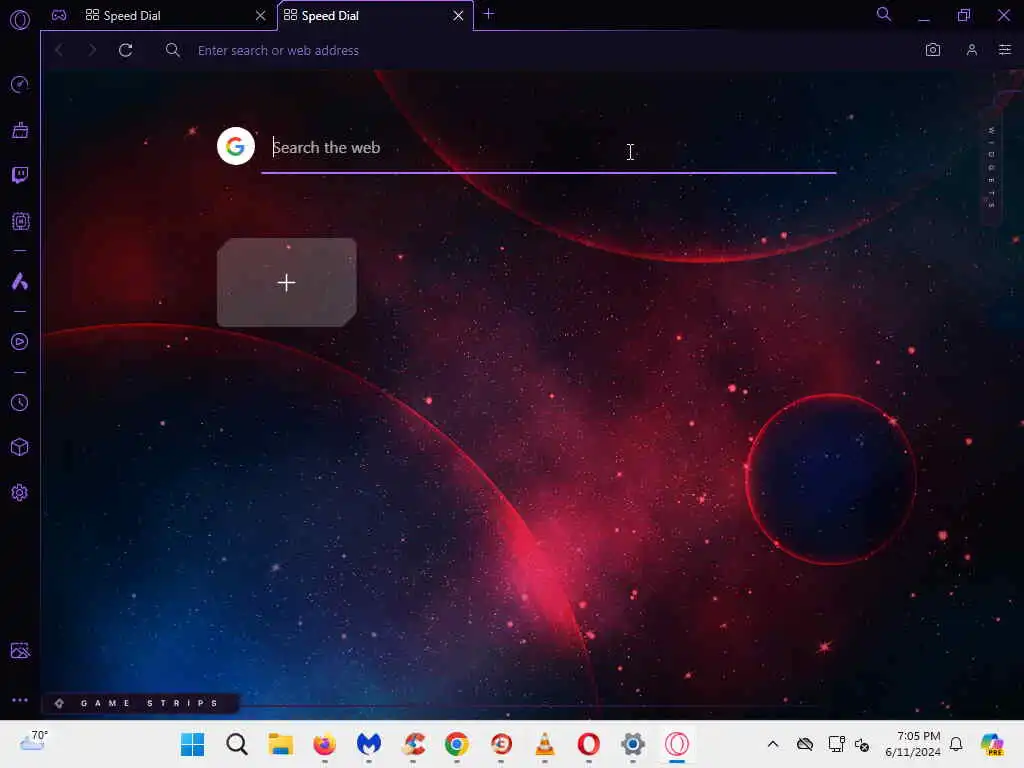Launch Google Chrome from taskbar
The height and width of the screenshot is (768, 1024).
pos(456,744)
